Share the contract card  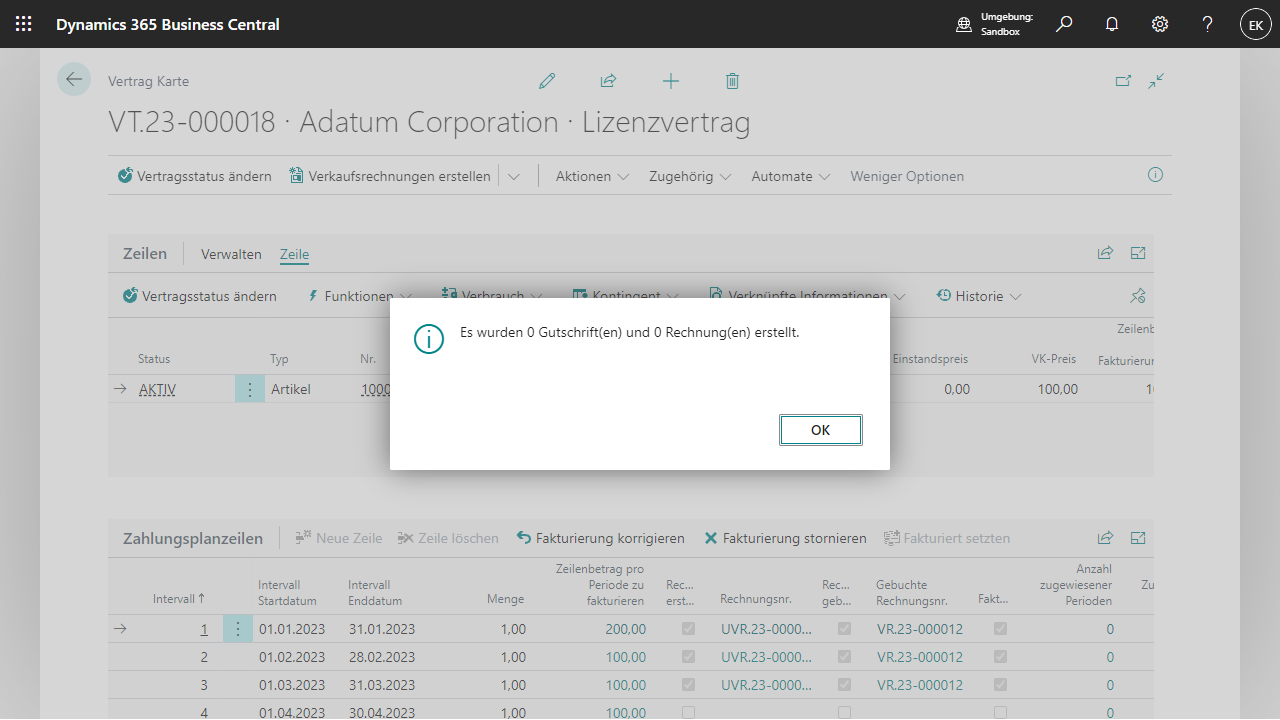608,81
